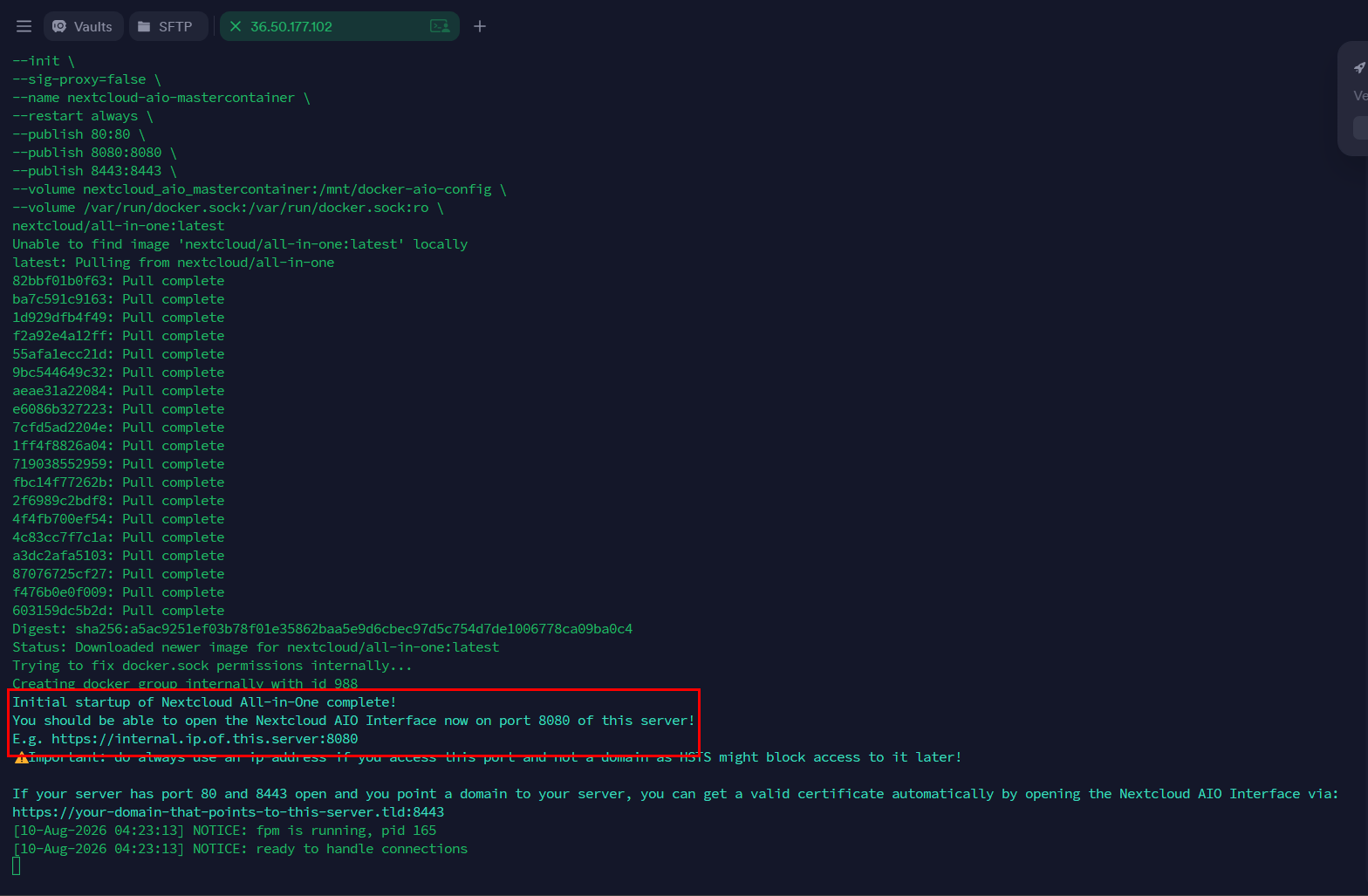Click the '--restart always' line

[x=83, y=116]
